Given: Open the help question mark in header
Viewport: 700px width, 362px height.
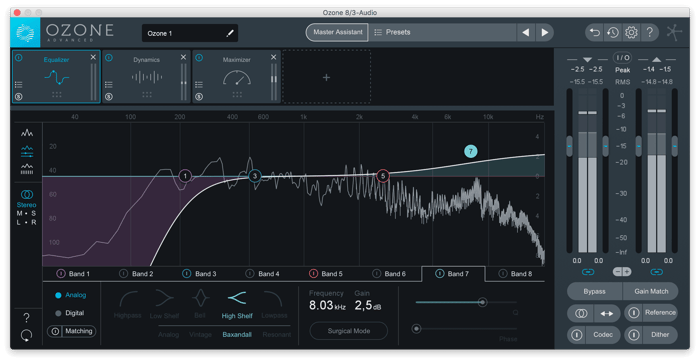Looking at the screenshot, I should pyautogui.click(x=650, y=32).
